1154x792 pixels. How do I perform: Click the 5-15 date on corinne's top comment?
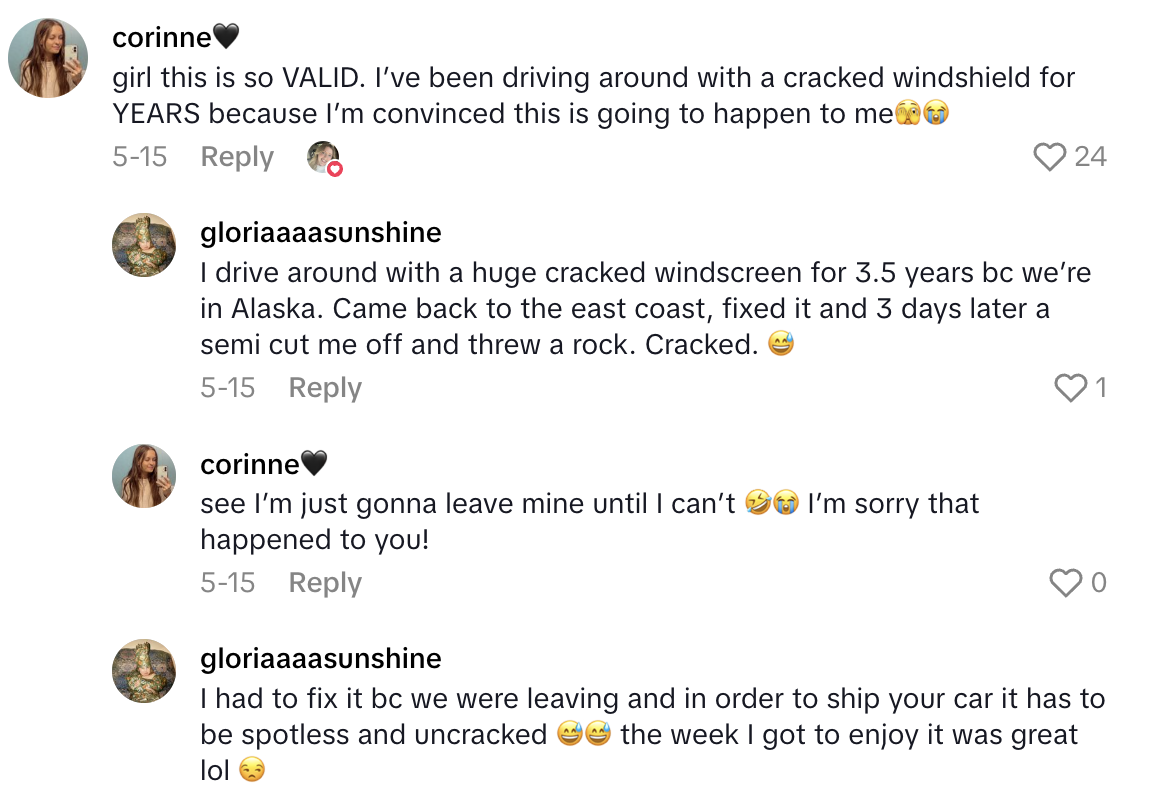(x=139, y=157)
